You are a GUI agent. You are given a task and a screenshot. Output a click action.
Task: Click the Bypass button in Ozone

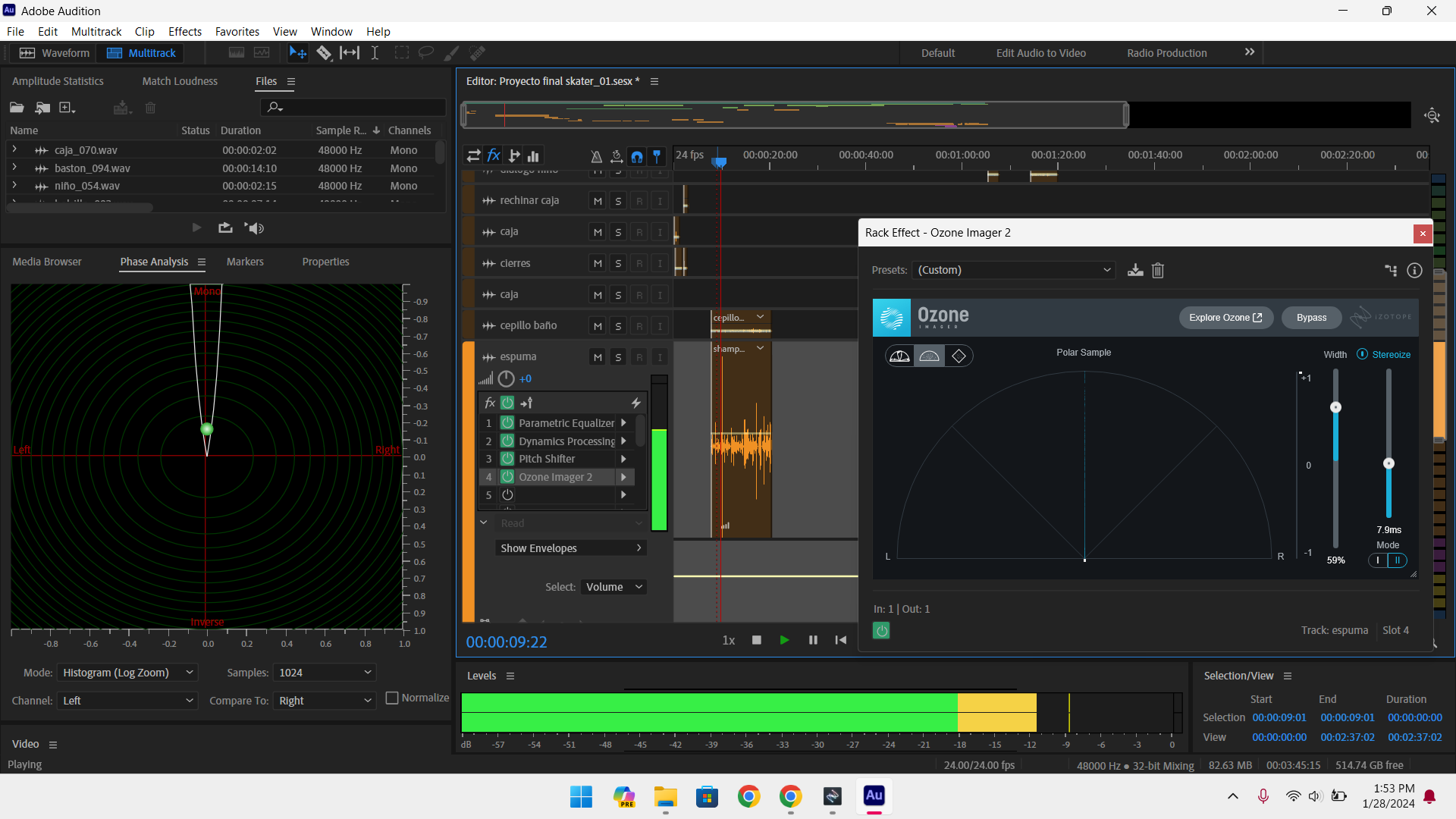click(1311, 318)
